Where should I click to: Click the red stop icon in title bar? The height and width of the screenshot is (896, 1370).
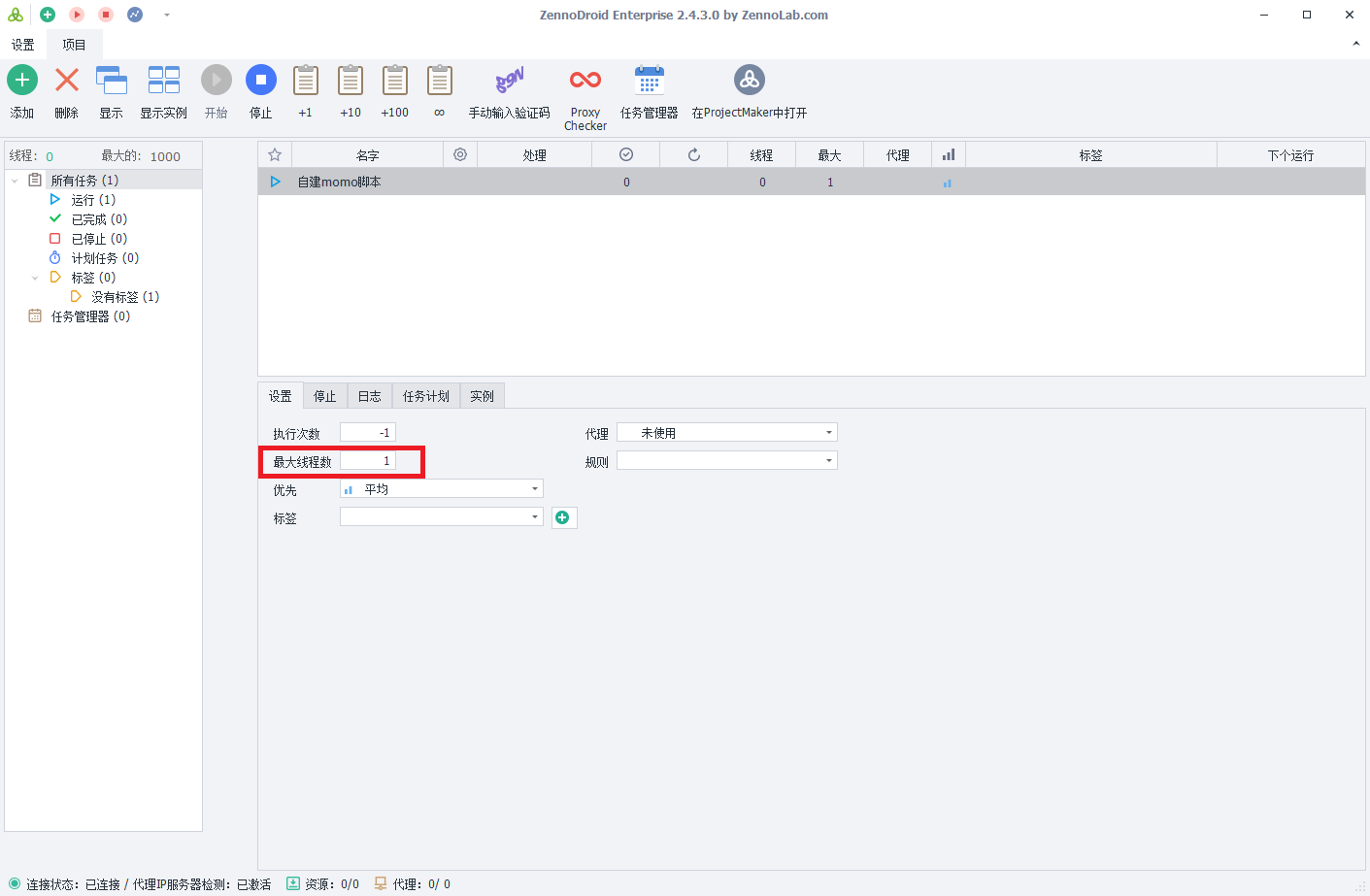point(106,15)
